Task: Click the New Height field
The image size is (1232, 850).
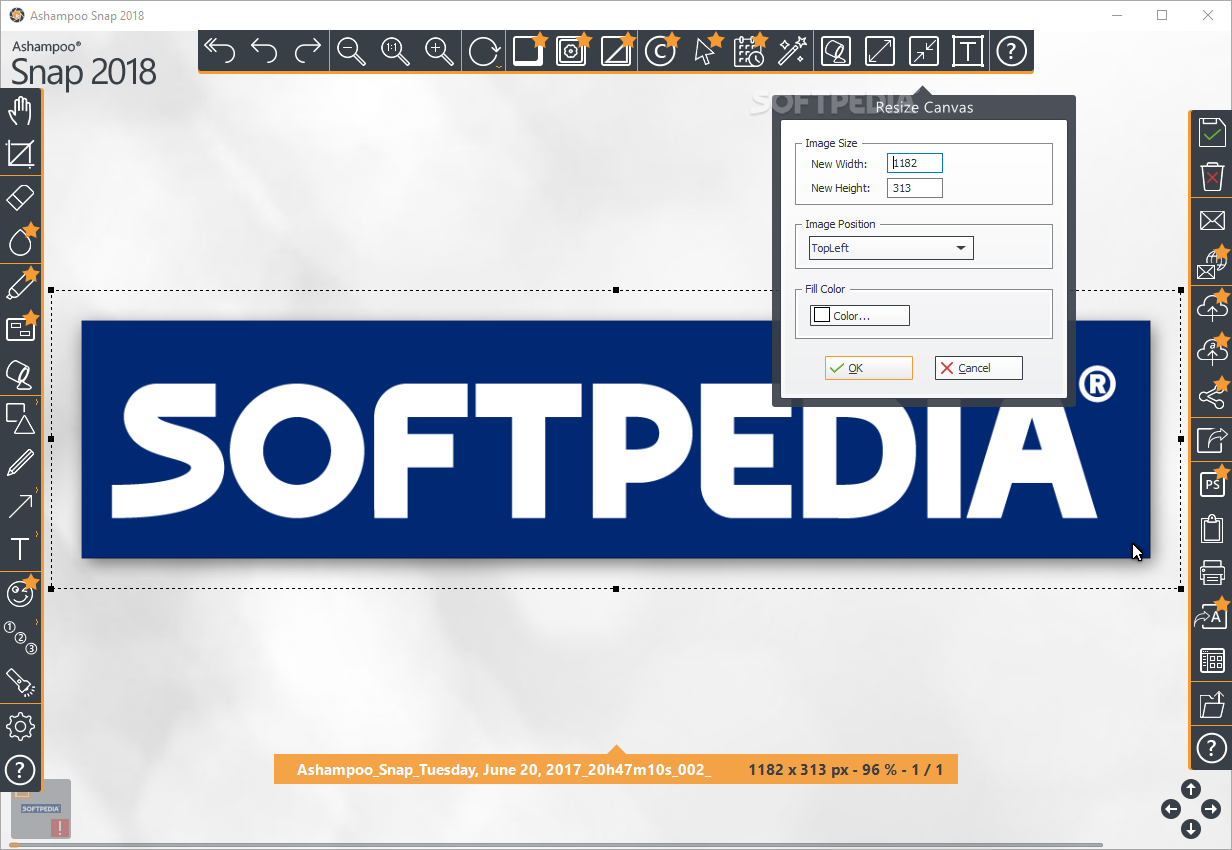Action: click(x=915, y=188)
